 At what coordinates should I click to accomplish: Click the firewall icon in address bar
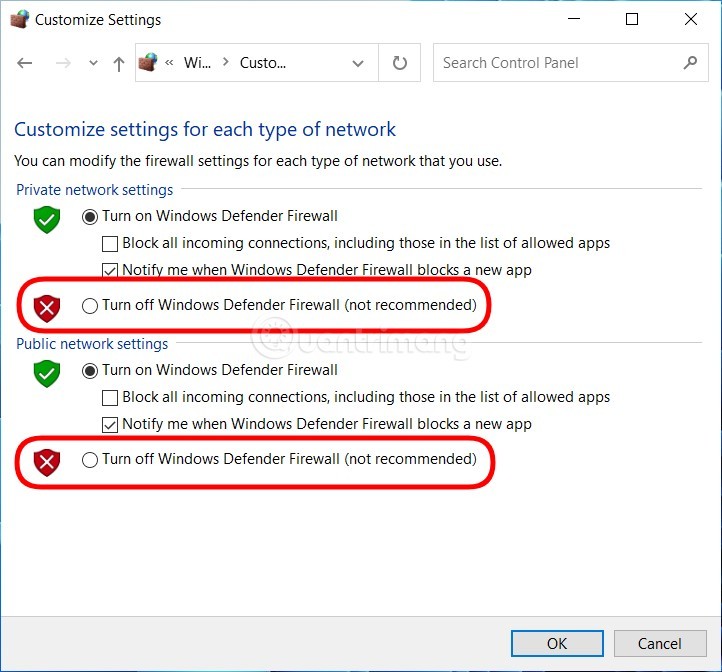click(x=148, y=62)
